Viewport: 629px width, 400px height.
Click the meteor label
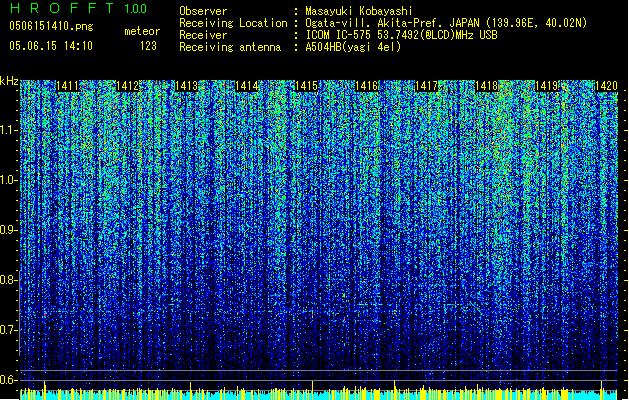(x=142, y=31)
